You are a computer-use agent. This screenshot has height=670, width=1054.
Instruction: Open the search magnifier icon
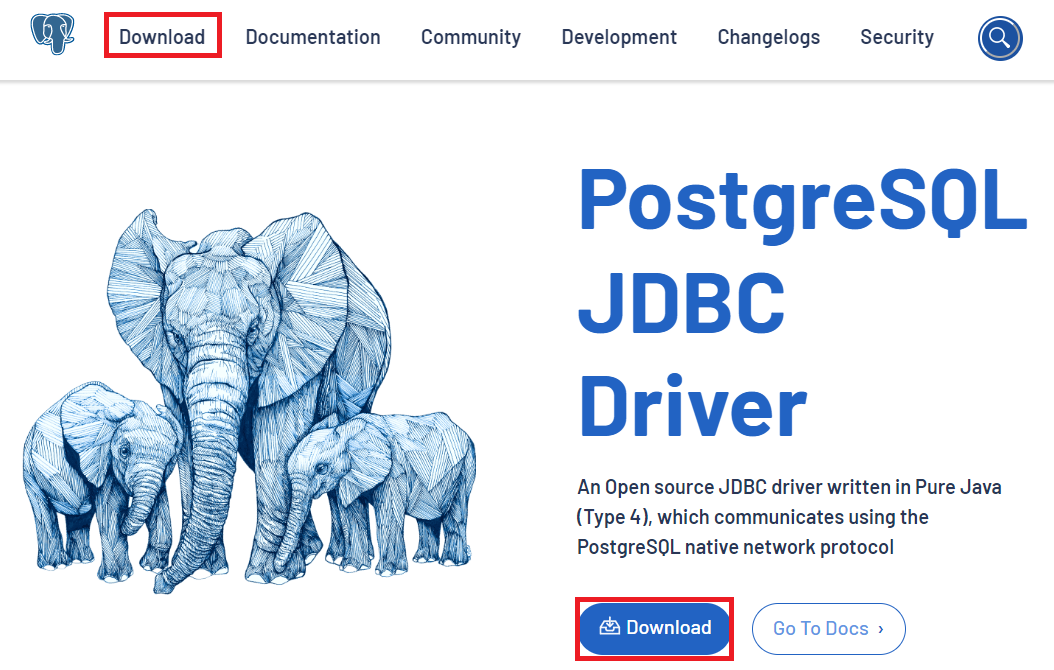click(x=1000, y=38)
